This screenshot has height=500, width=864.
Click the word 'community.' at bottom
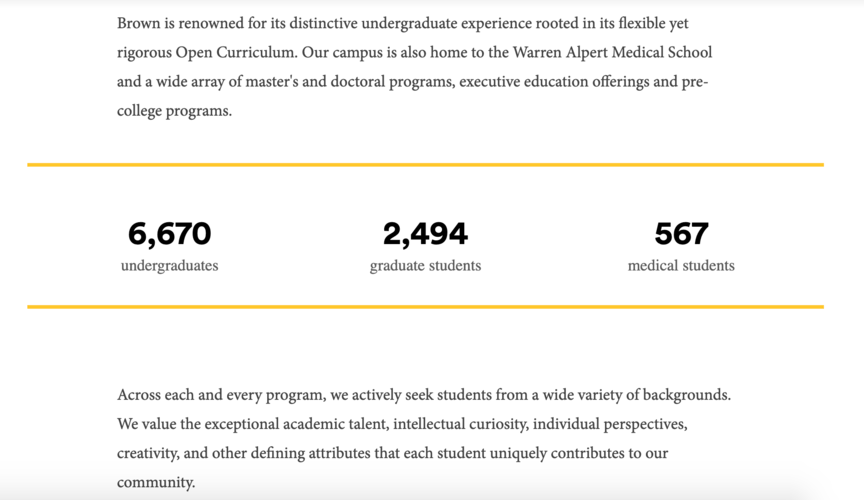(156, 483)
